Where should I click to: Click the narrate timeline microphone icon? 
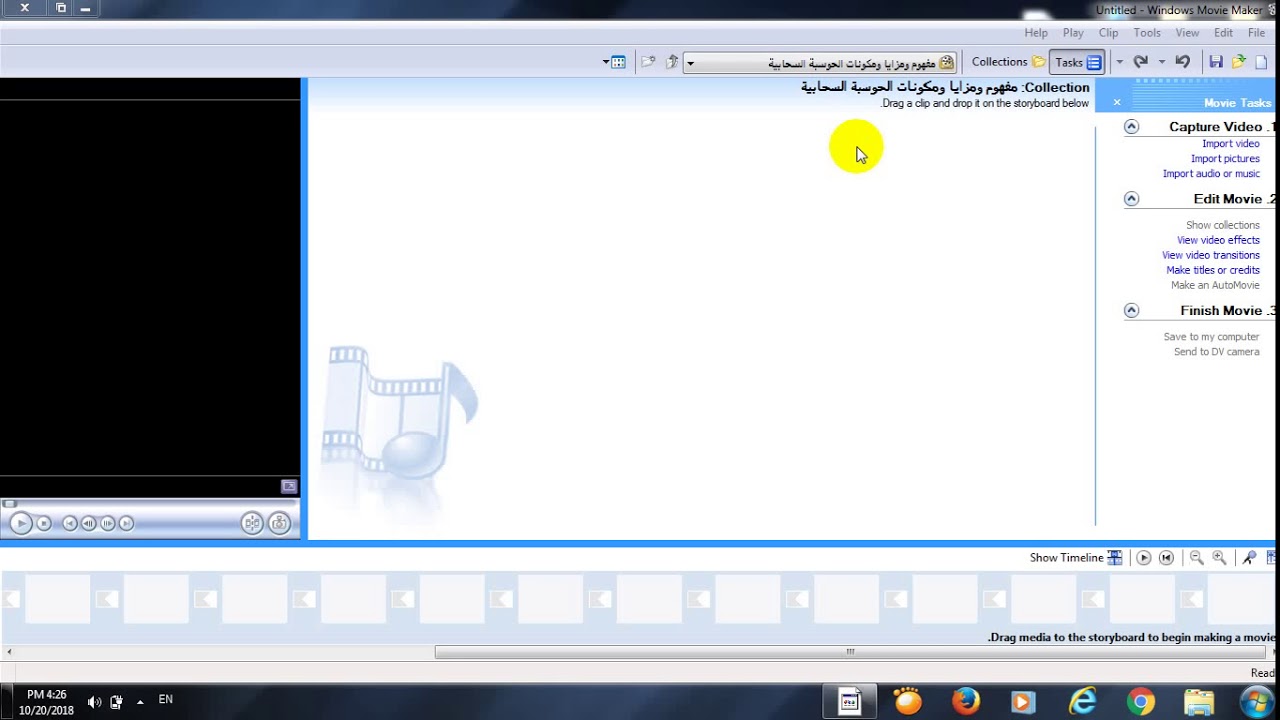click(1249, 558)
